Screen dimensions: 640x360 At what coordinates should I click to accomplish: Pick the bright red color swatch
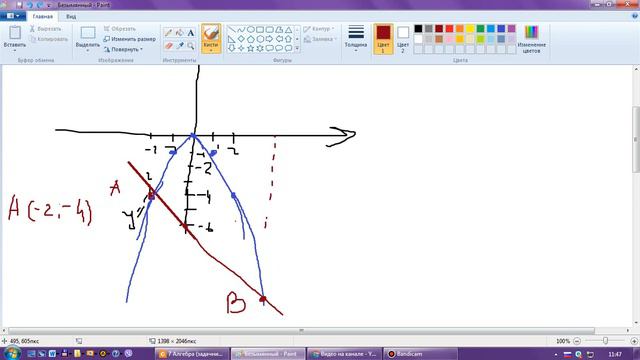[x=449, y=29]
